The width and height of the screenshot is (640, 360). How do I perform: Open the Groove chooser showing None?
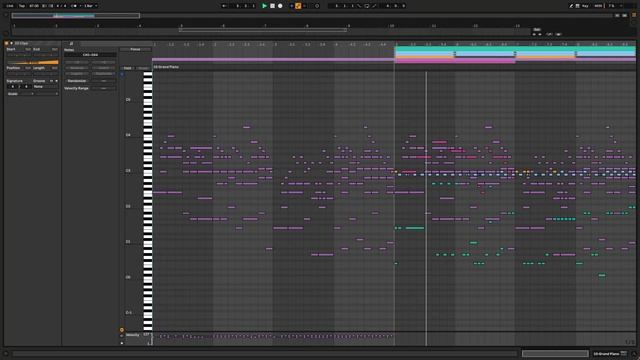click(46, 87)
